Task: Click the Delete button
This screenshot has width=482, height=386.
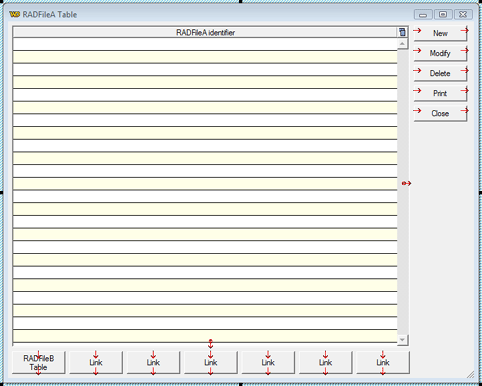Action: pyautogui.click(x=440, y=73)
